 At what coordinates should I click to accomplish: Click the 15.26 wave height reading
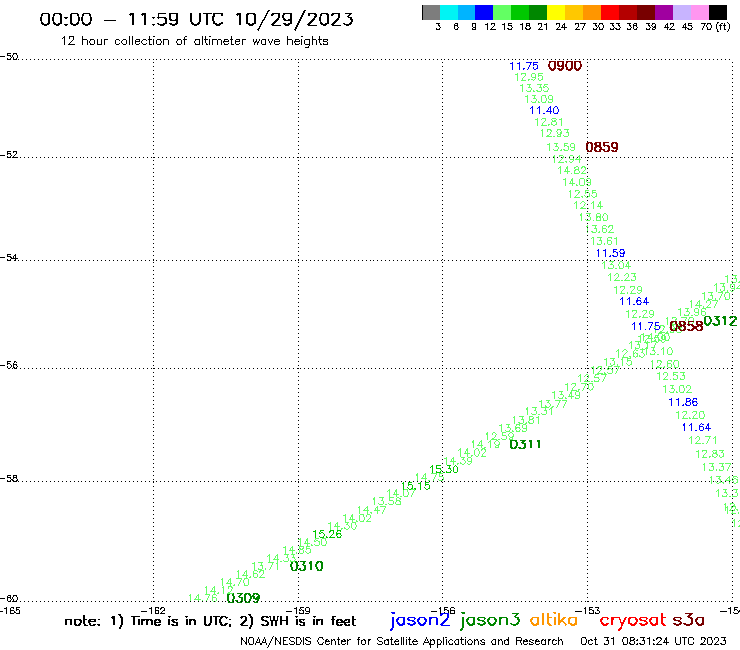coord(327,534)
